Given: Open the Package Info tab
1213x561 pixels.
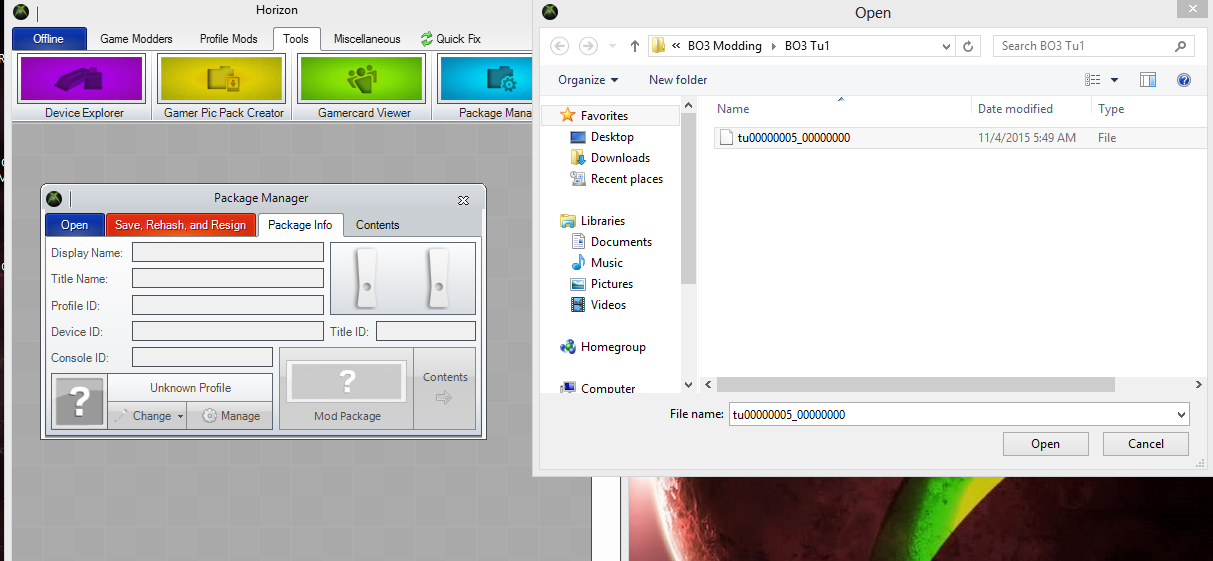Looking at the screenshot, I should tap(300, 225).
